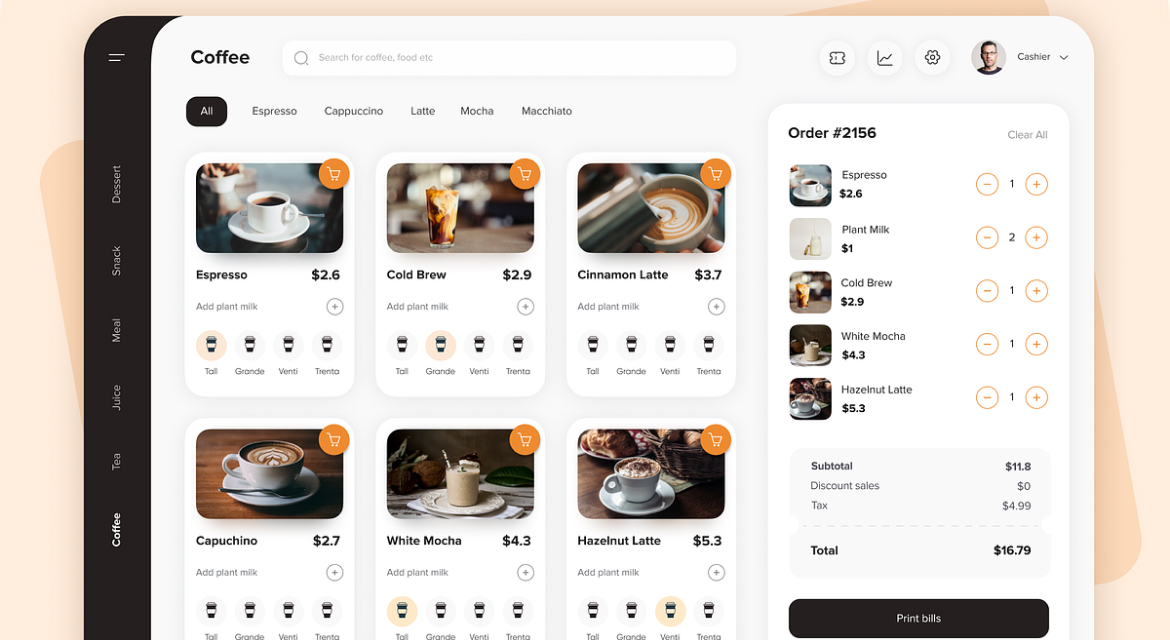Click the Print bills button

[919, 618]
